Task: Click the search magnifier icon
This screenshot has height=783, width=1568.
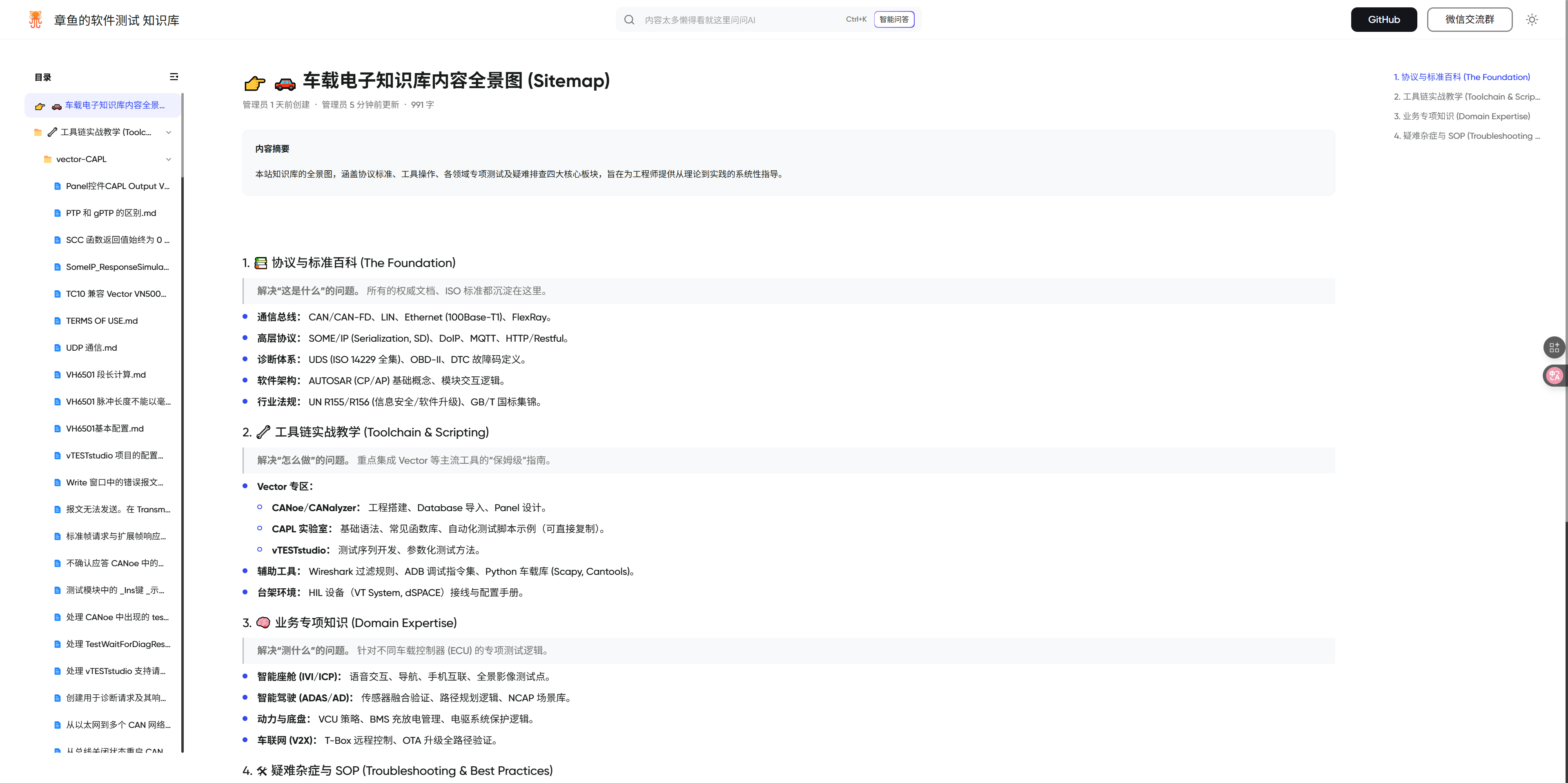Action: (x=629, y=20)
